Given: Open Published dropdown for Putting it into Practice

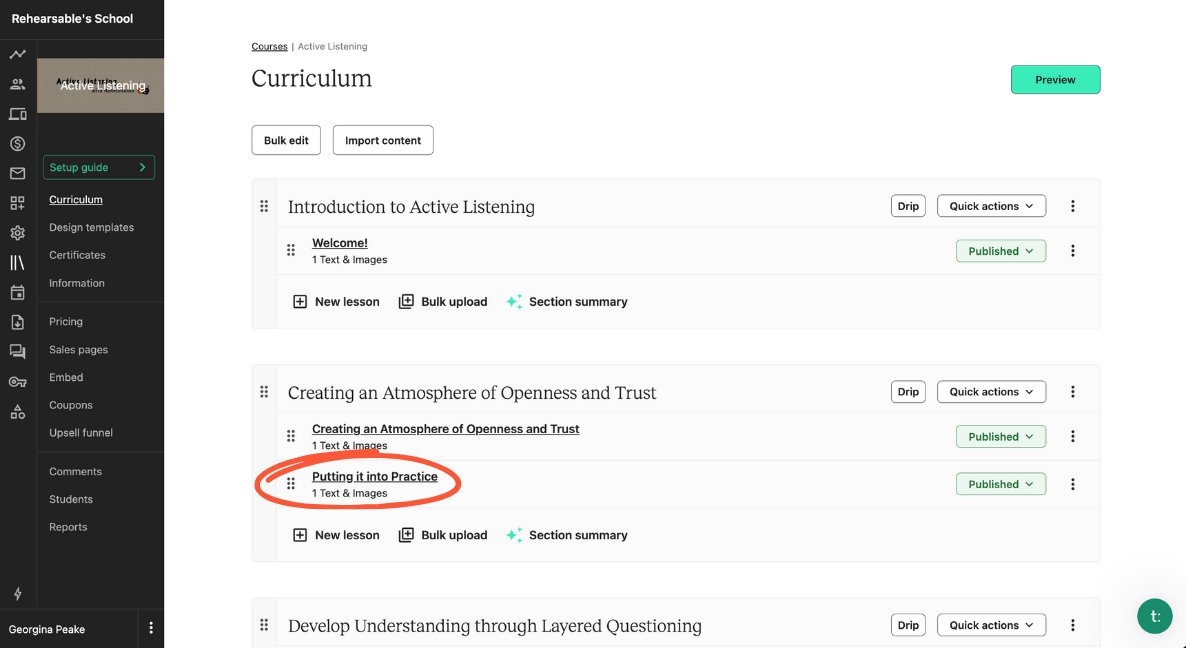Looking at the screenshot, I should pyautogui.click(x=1000, y=484).
